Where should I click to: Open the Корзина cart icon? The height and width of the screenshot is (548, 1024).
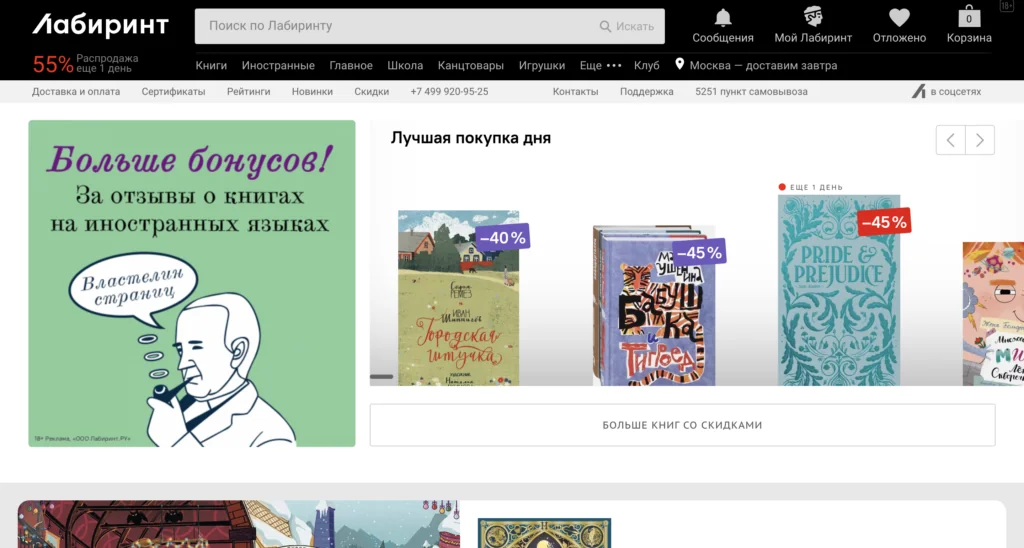(x=969, y=16)
